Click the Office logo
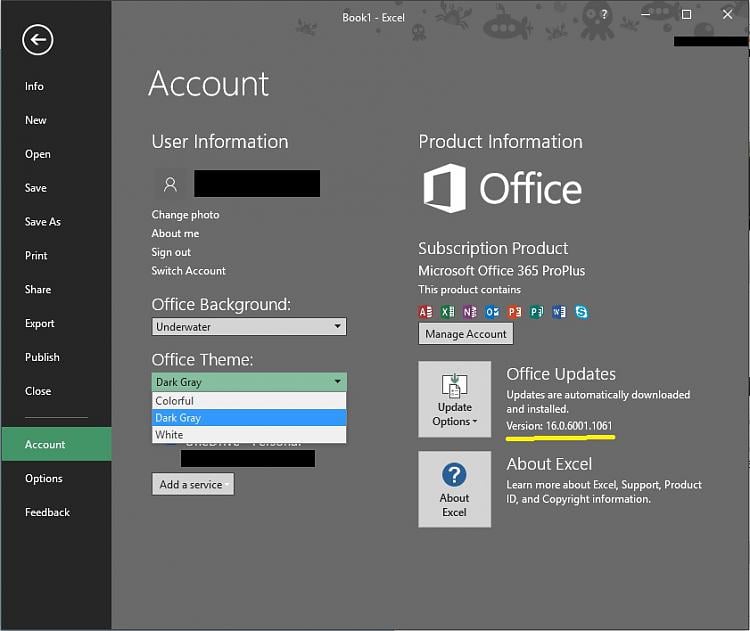 pos(502,188)
